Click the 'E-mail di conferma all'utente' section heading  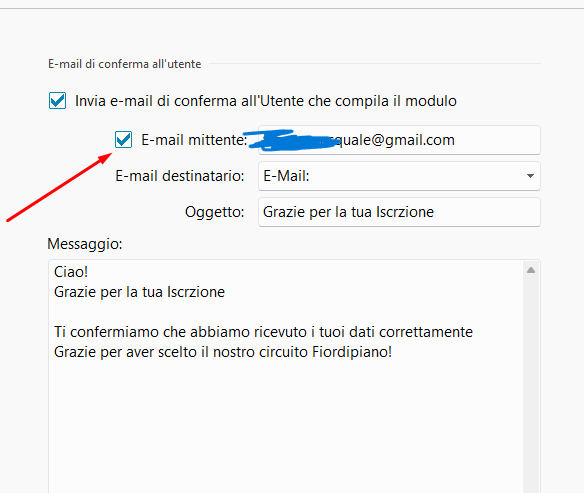coord(124,64)
